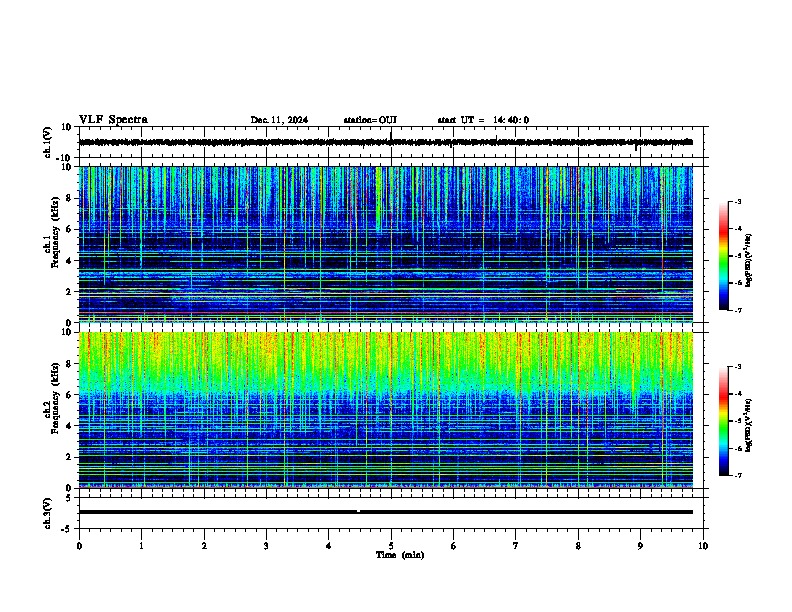Click the "6" kHz tick on ch.2 frequency axis

pyautogui.click(x=70, y=395)
